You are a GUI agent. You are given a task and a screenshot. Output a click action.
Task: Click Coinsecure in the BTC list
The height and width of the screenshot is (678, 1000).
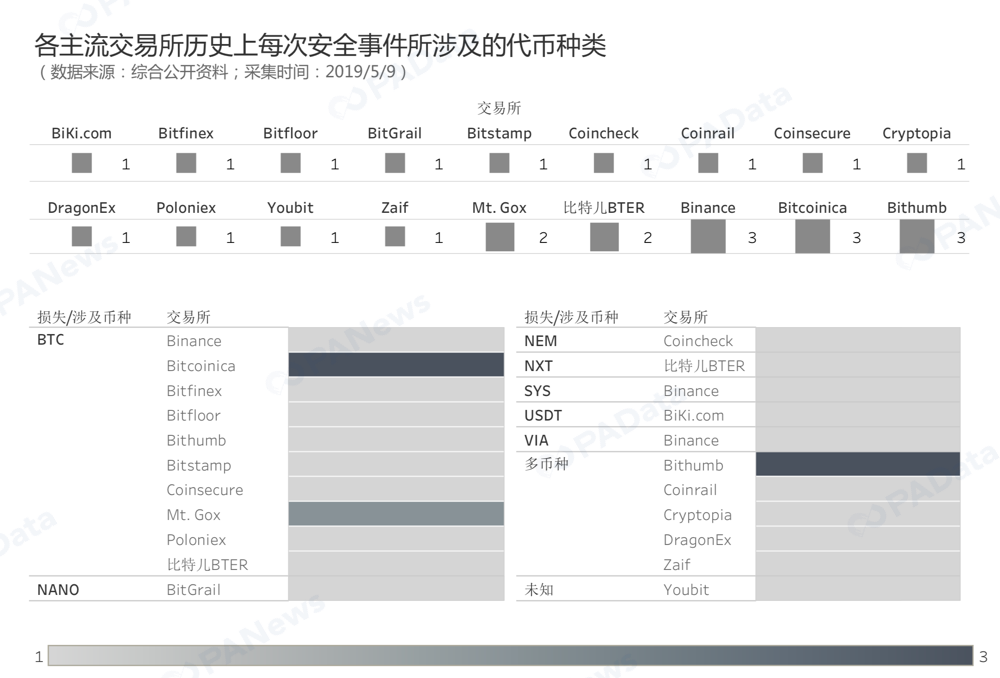click(205, 490)
